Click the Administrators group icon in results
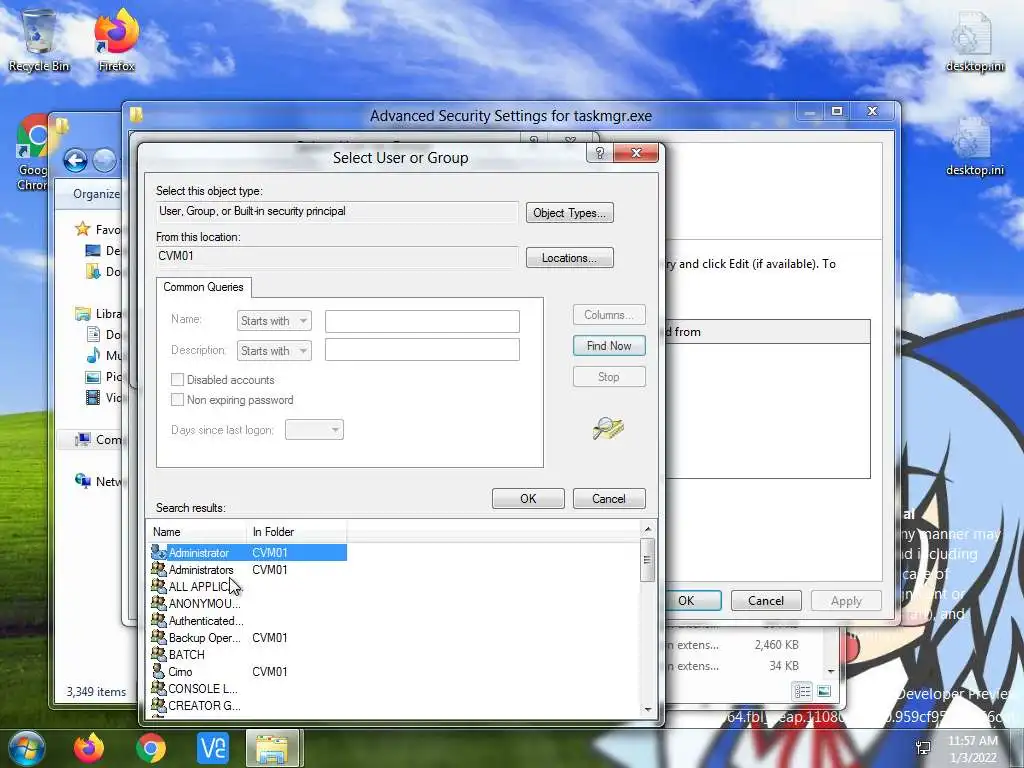This screenshot has height=768, width=1024. pos(159,569)
